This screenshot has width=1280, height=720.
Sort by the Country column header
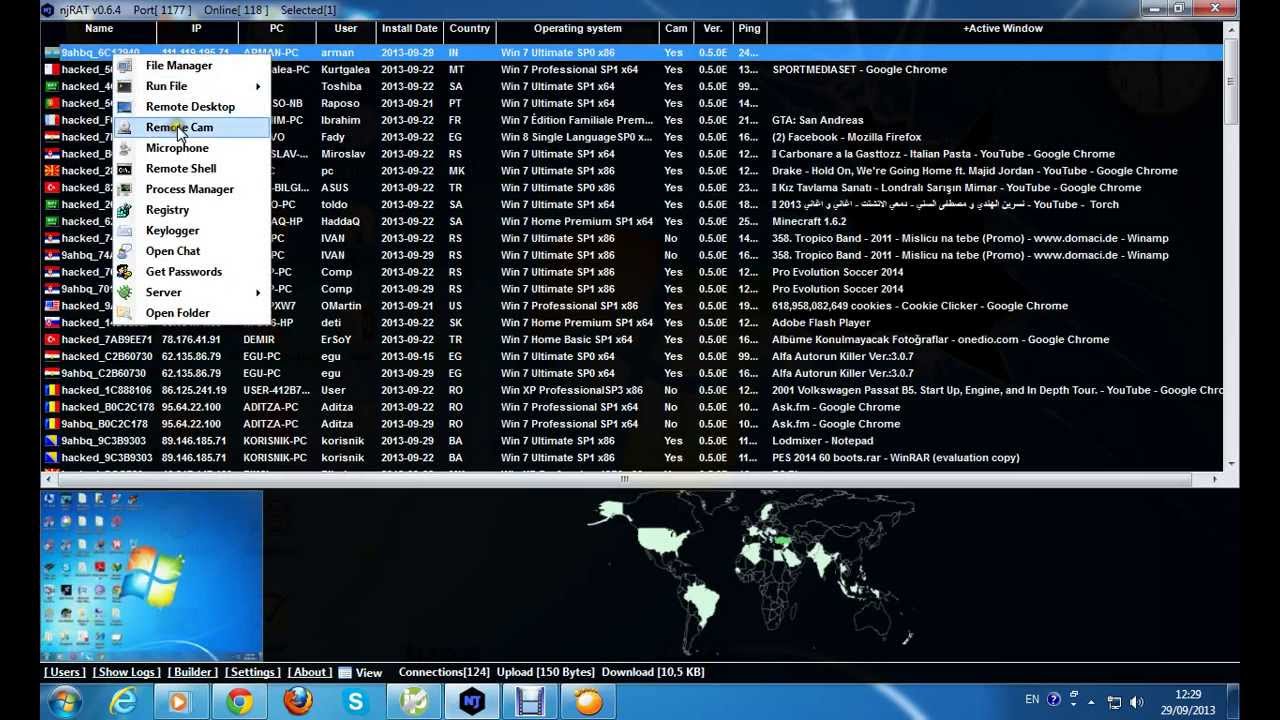tap(470, 29)
